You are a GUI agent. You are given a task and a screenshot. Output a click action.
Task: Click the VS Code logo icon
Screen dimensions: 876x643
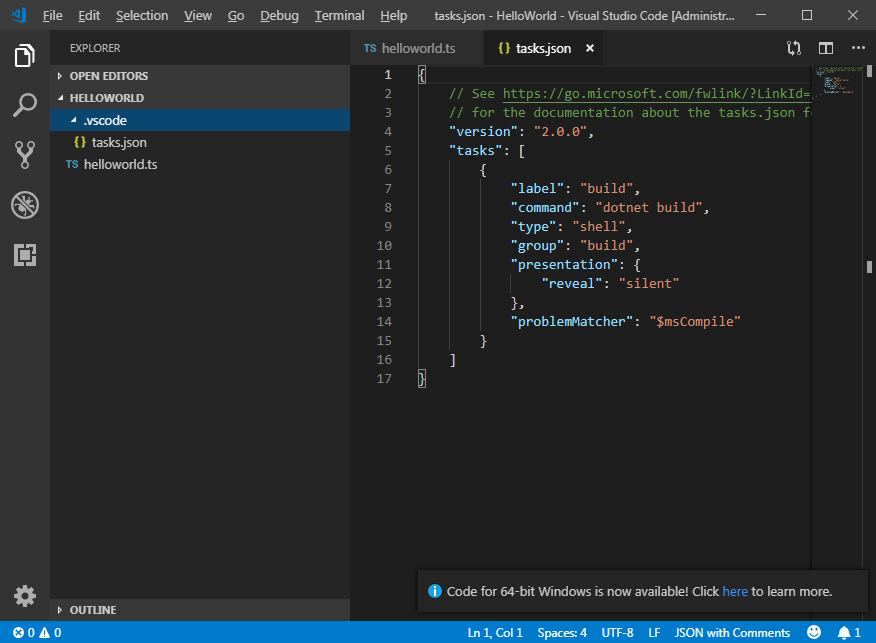[x=18, y=15]
